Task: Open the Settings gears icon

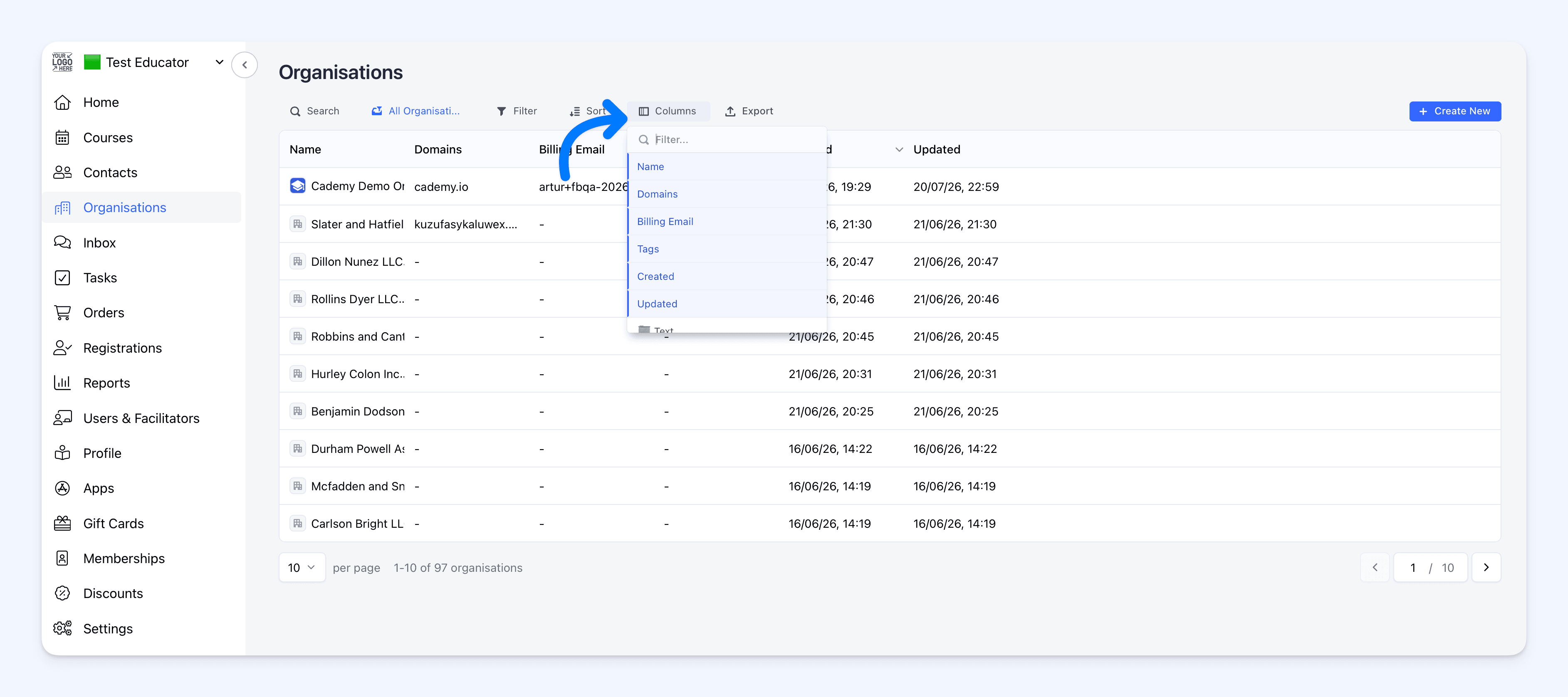Action: point(62,628)
